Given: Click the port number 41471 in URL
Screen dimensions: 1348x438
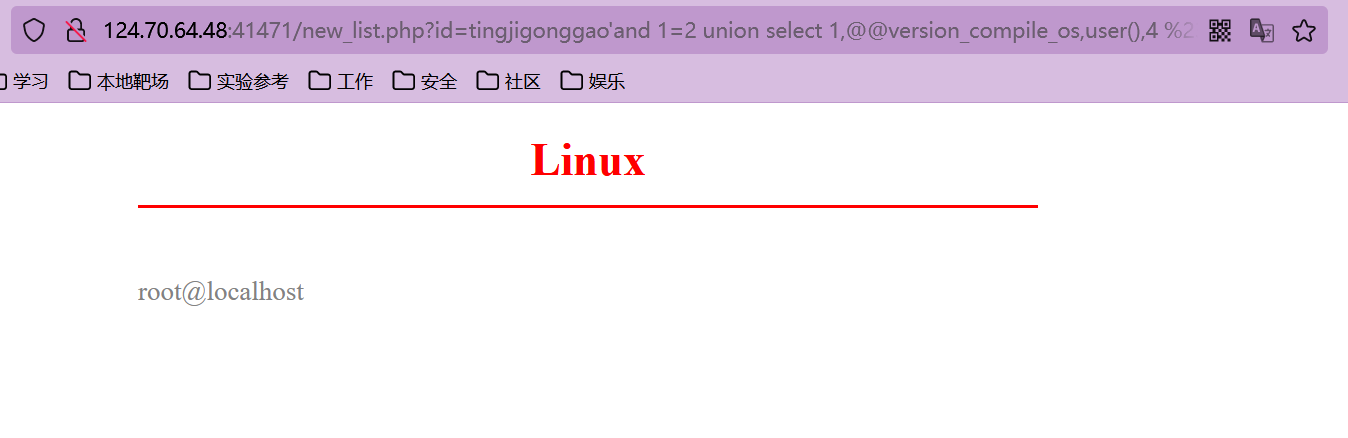Looking at the screenshot, I should (262, 30).
